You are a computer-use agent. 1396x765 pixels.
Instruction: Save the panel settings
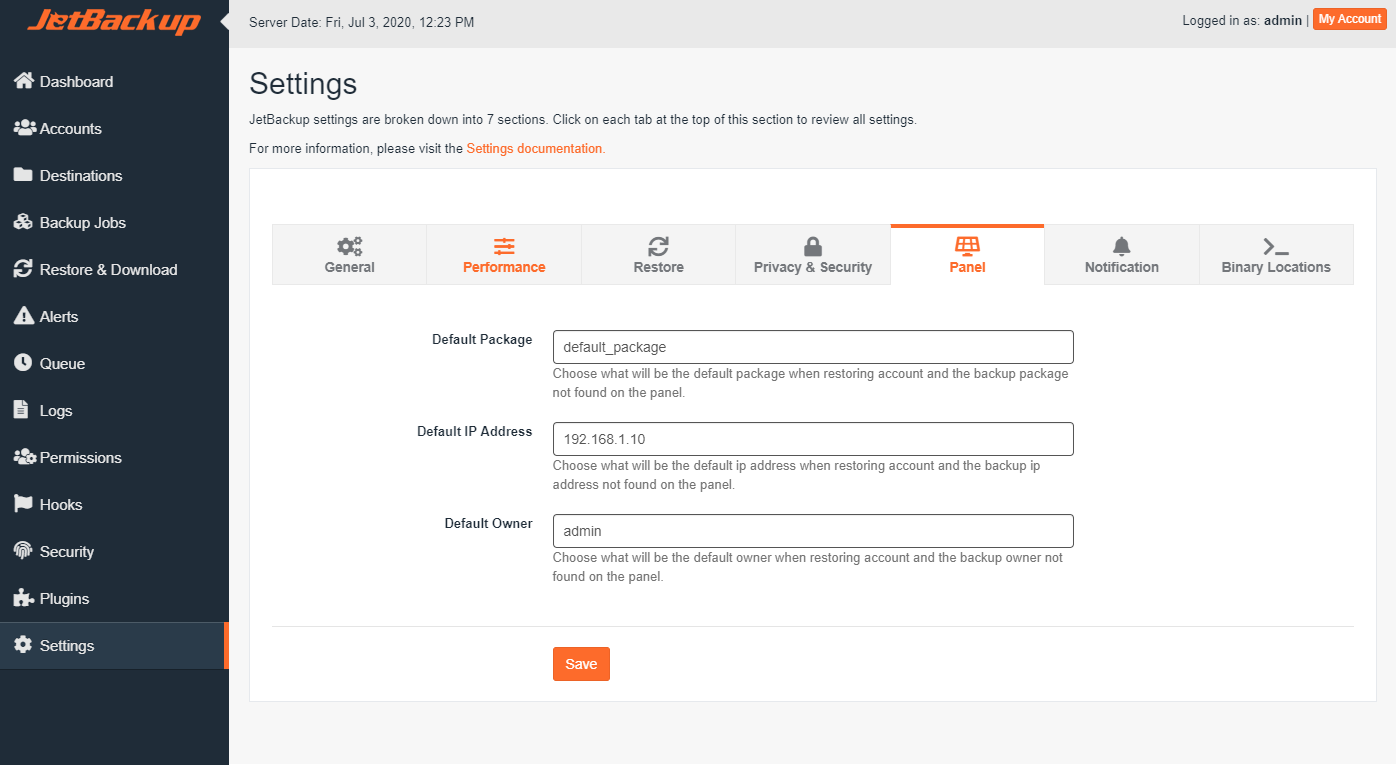click(x=581, y=664)
